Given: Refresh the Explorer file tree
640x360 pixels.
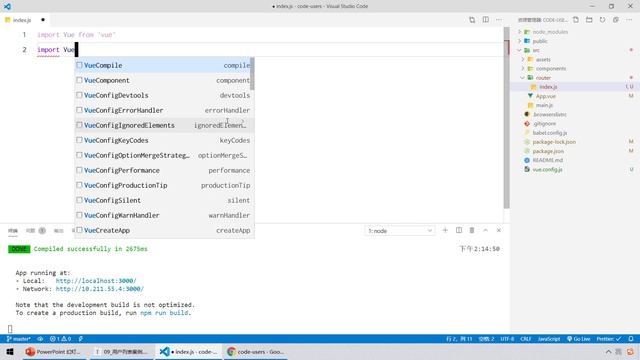Looking at the screenshot, I should (602, 20).
